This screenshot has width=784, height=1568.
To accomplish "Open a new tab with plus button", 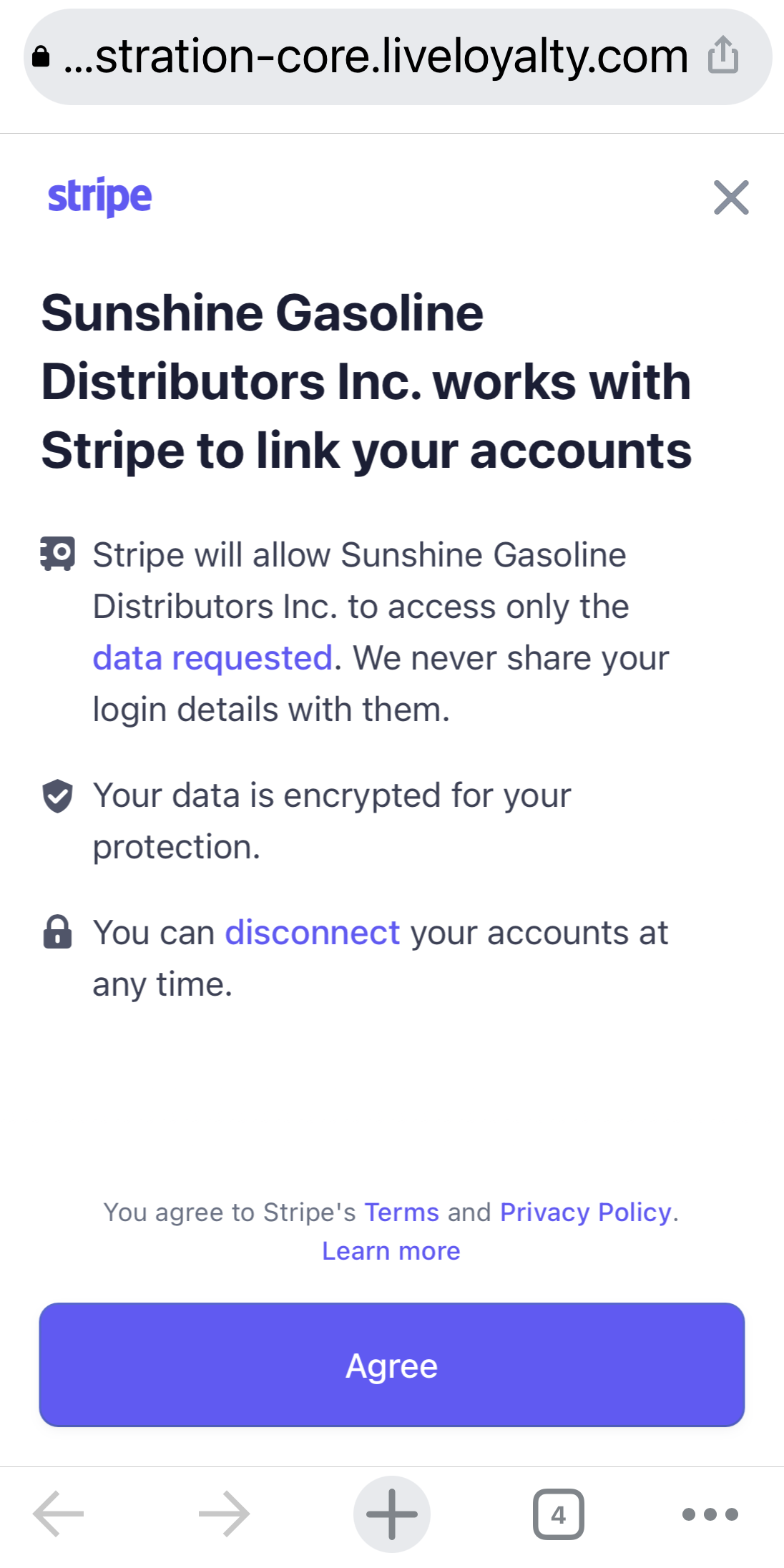I will coord(392,1514).
